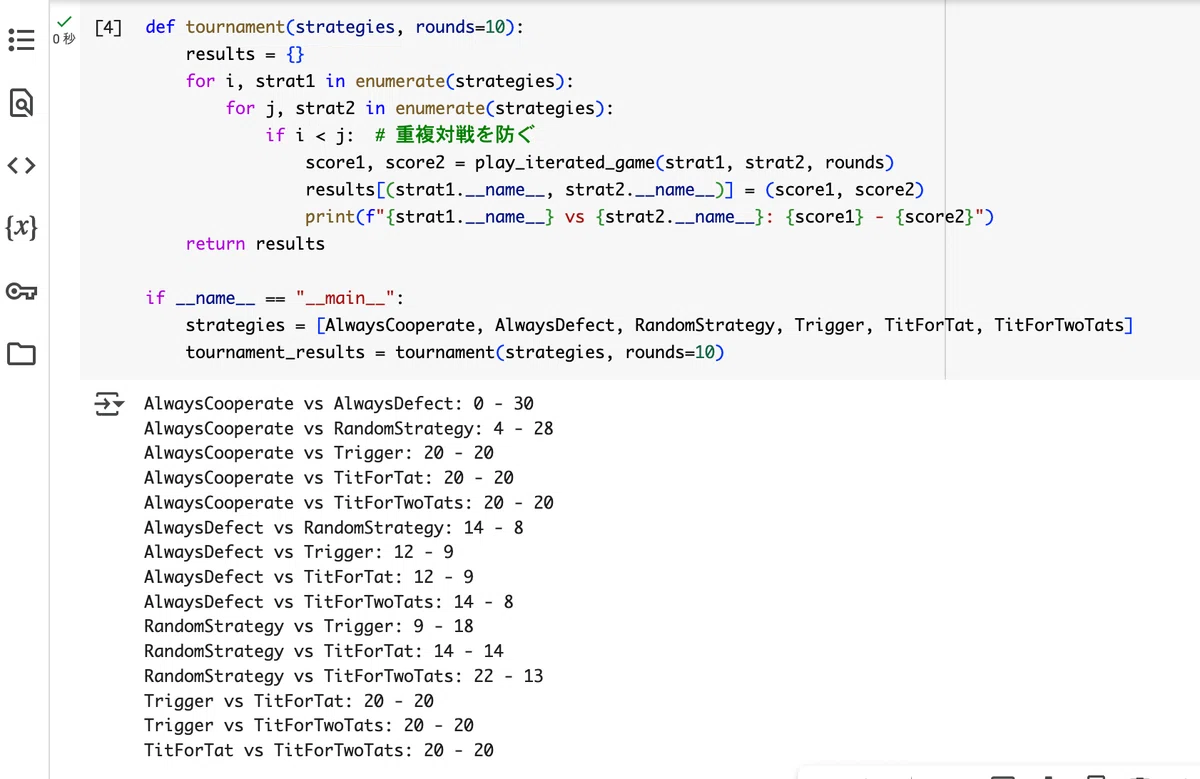Viewport: 1200px width, 779px height.
Task: Click output "AlwaysDefect vs Trigger: 12 - 9"
Action: coord(299,552)
